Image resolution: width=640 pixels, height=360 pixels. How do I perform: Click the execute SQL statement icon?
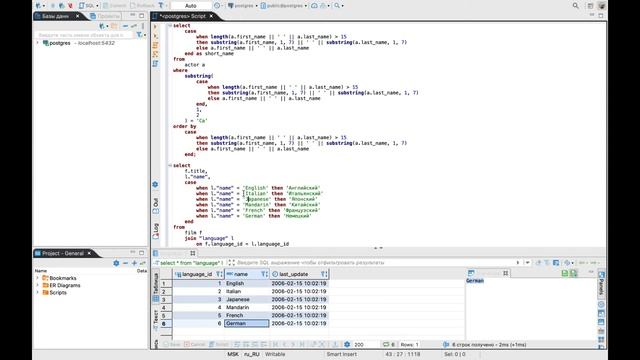(155, 27)
